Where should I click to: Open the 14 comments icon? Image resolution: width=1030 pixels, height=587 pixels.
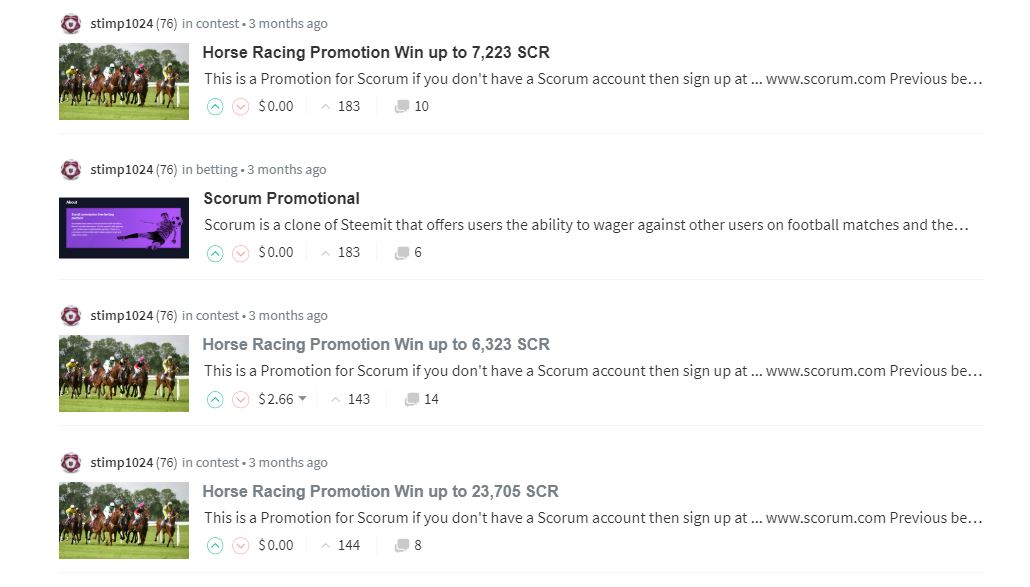point(411,399)
